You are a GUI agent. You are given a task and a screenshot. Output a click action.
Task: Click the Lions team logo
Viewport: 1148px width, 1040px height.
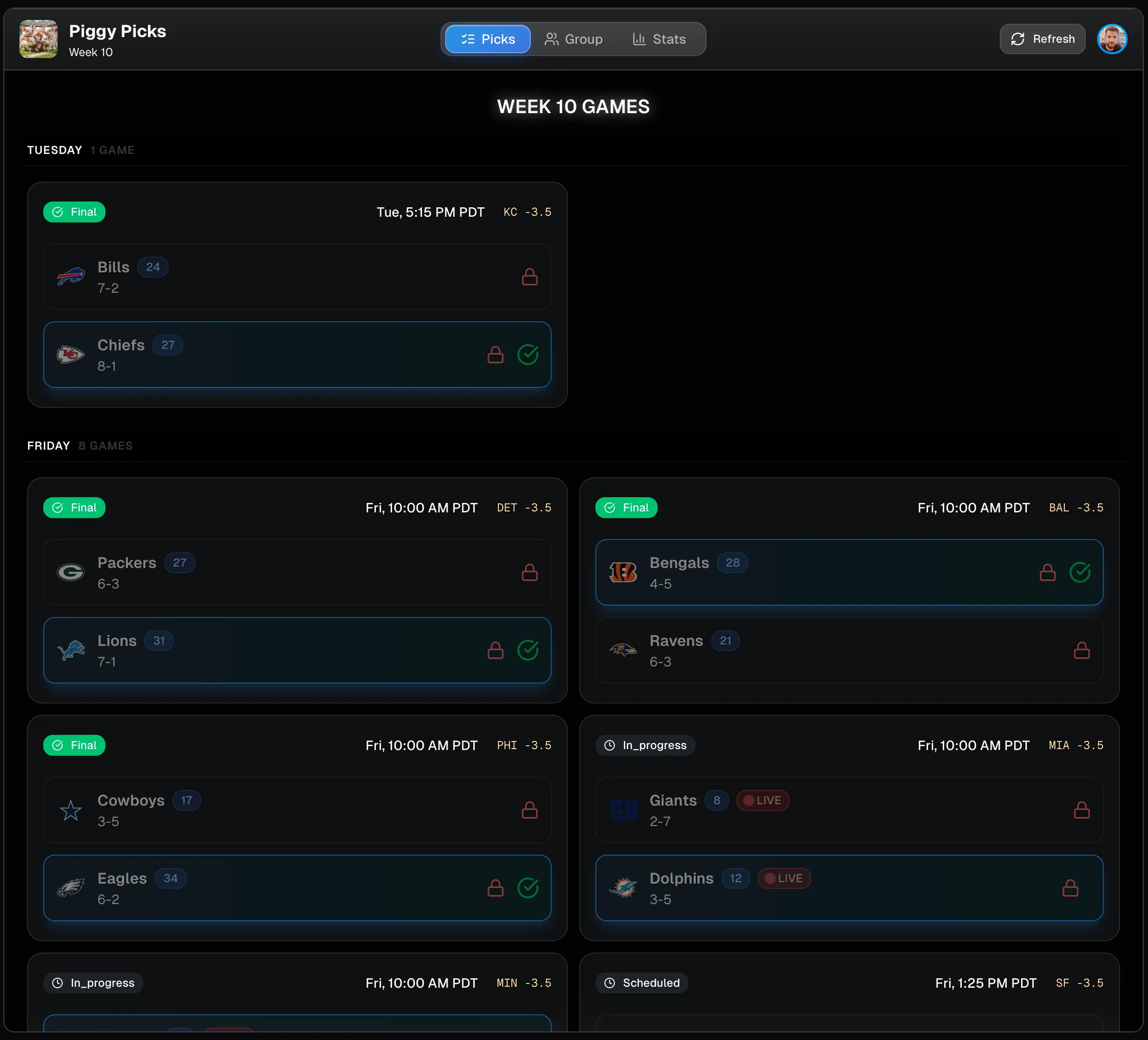click(71, 650)
